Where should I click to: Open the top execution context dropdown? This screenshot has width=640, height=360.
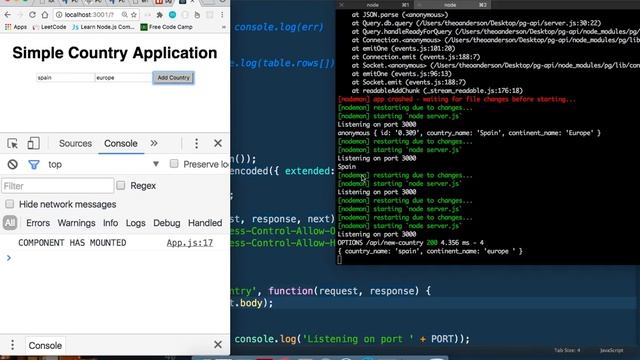104,164
